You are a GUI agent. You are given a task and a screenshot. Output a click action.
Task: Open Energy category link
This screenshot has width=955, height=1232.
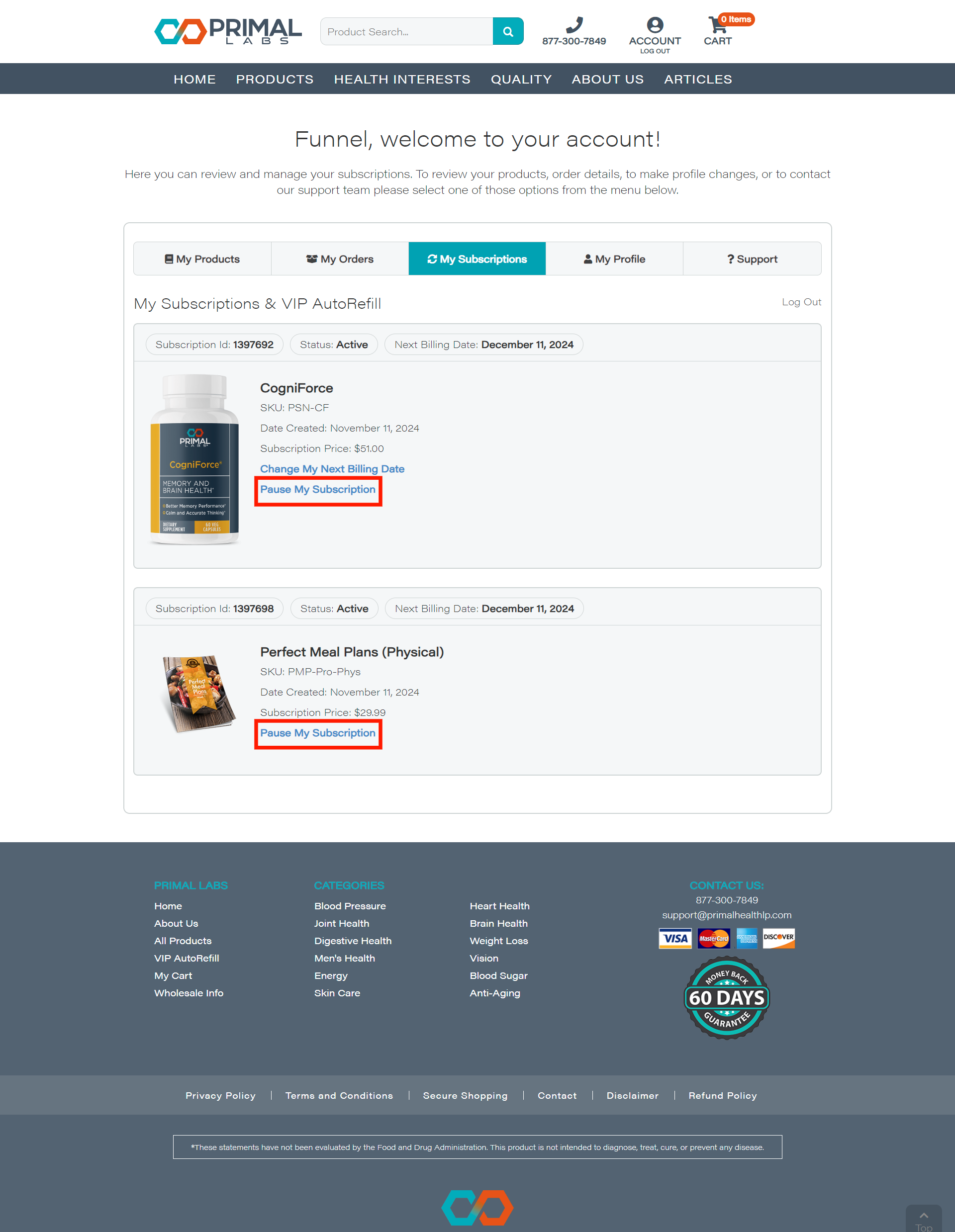pos(331,976)
